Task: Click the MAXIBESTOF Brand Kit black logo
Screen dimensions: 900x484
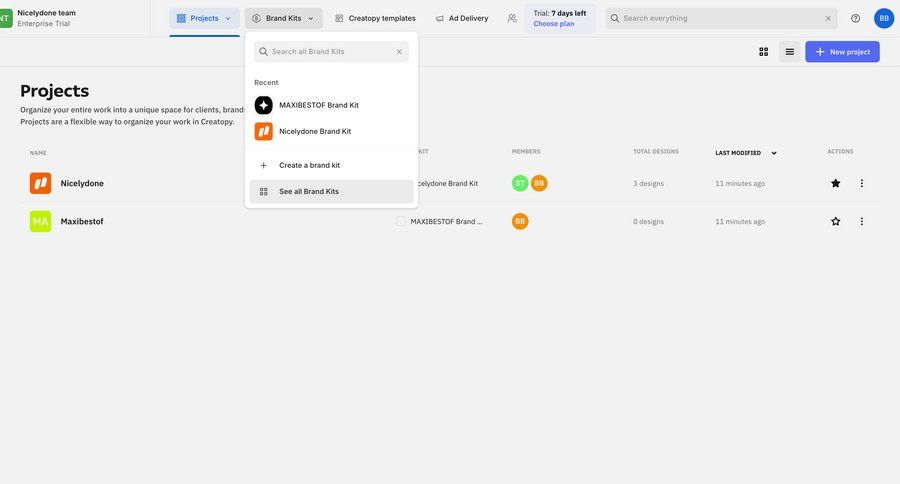Action: [x=263, y=105]
